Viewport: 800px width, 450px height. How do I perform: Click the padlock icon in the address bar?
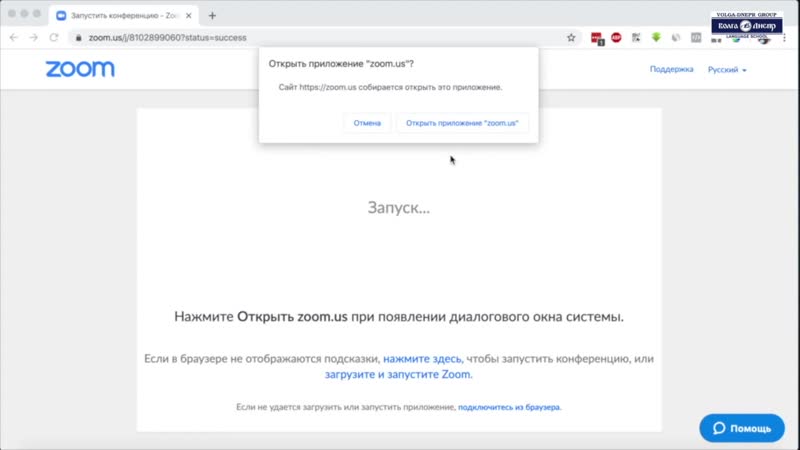pyautogui.click(x=79, y=38)
